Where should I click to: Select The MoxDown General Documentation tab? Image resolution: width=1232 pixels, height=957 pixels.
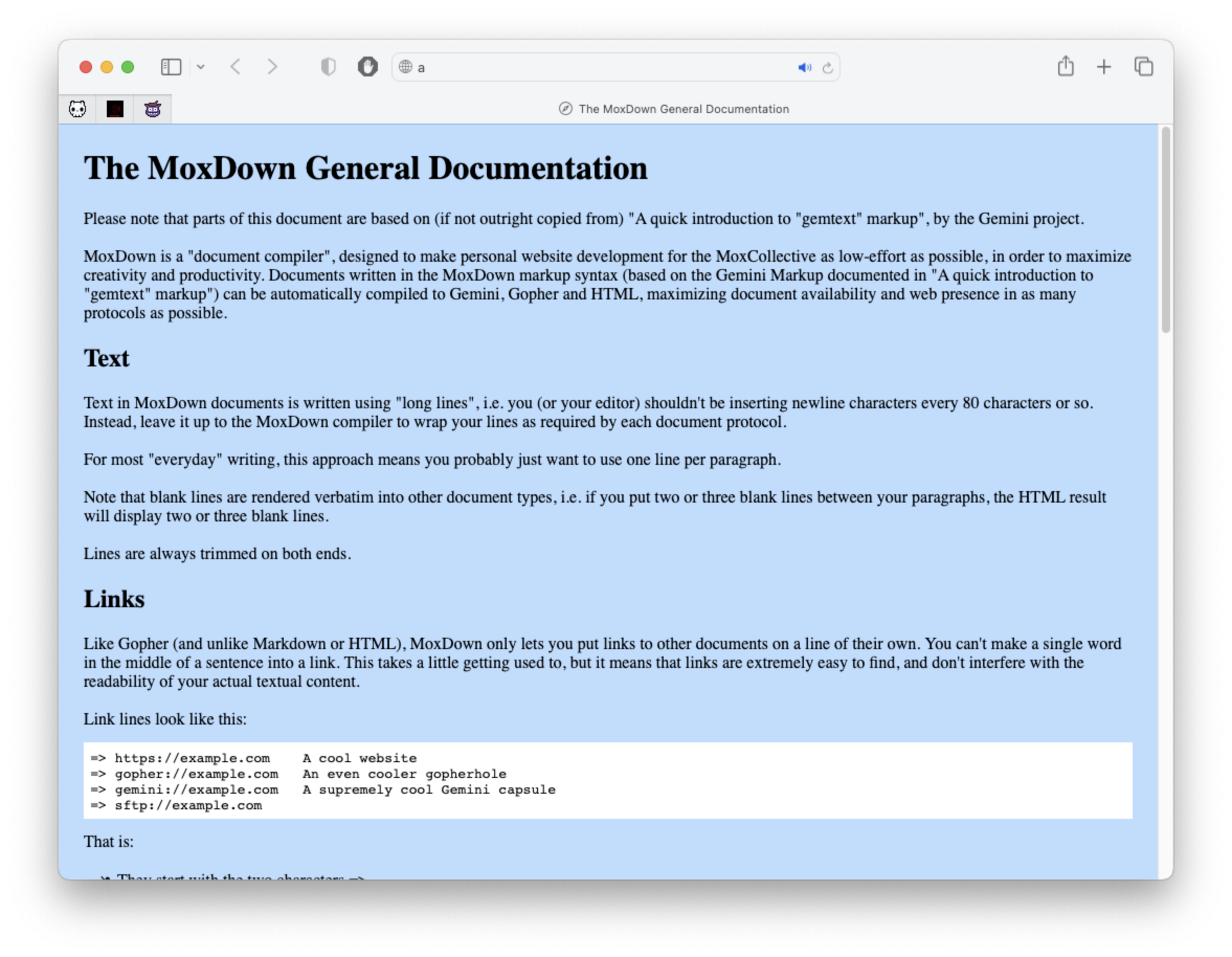(674, 109)
